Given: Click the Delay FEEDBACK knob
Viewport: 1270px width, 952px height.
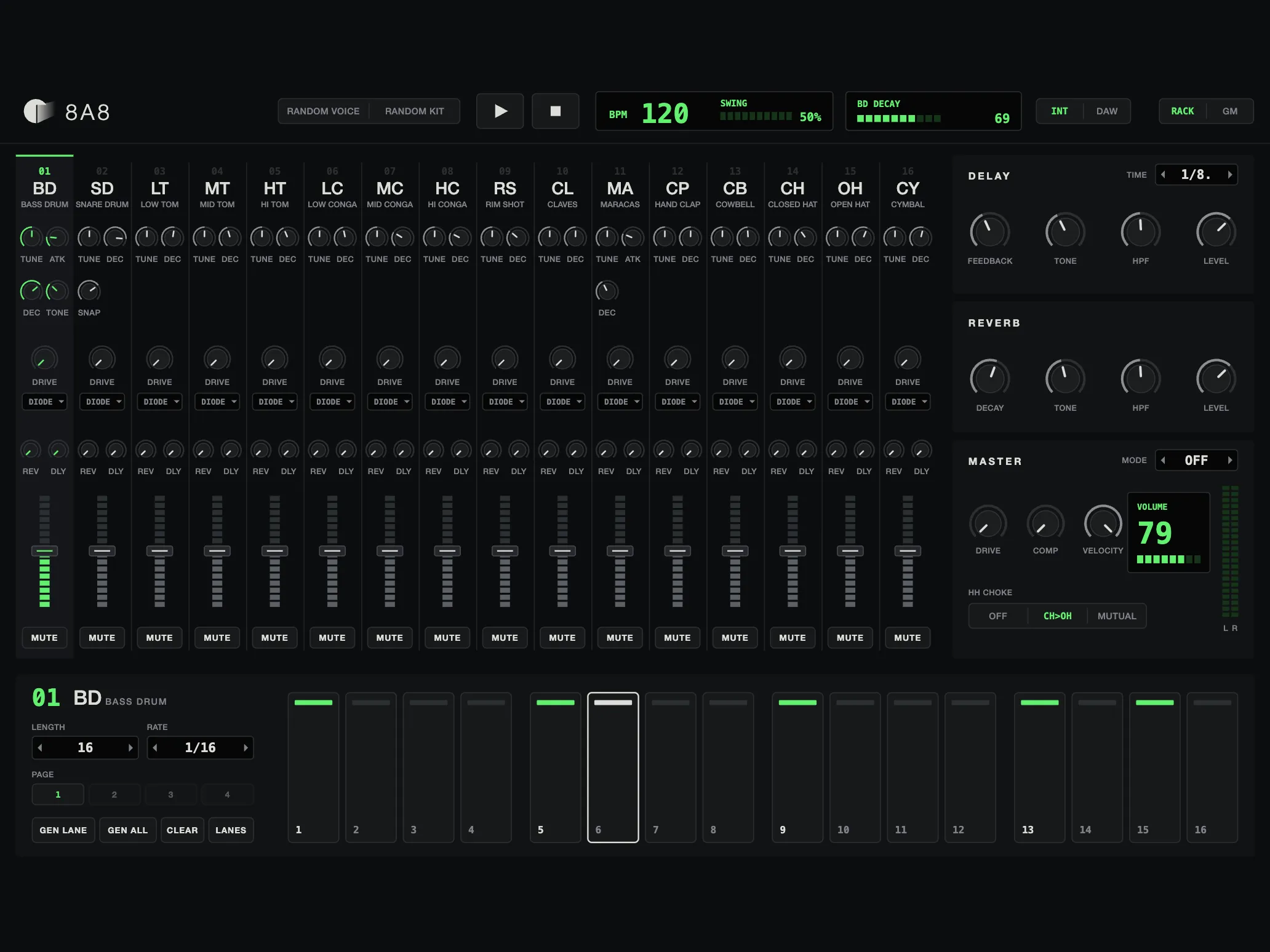Looking at the screenshot, I should [989, 231].
